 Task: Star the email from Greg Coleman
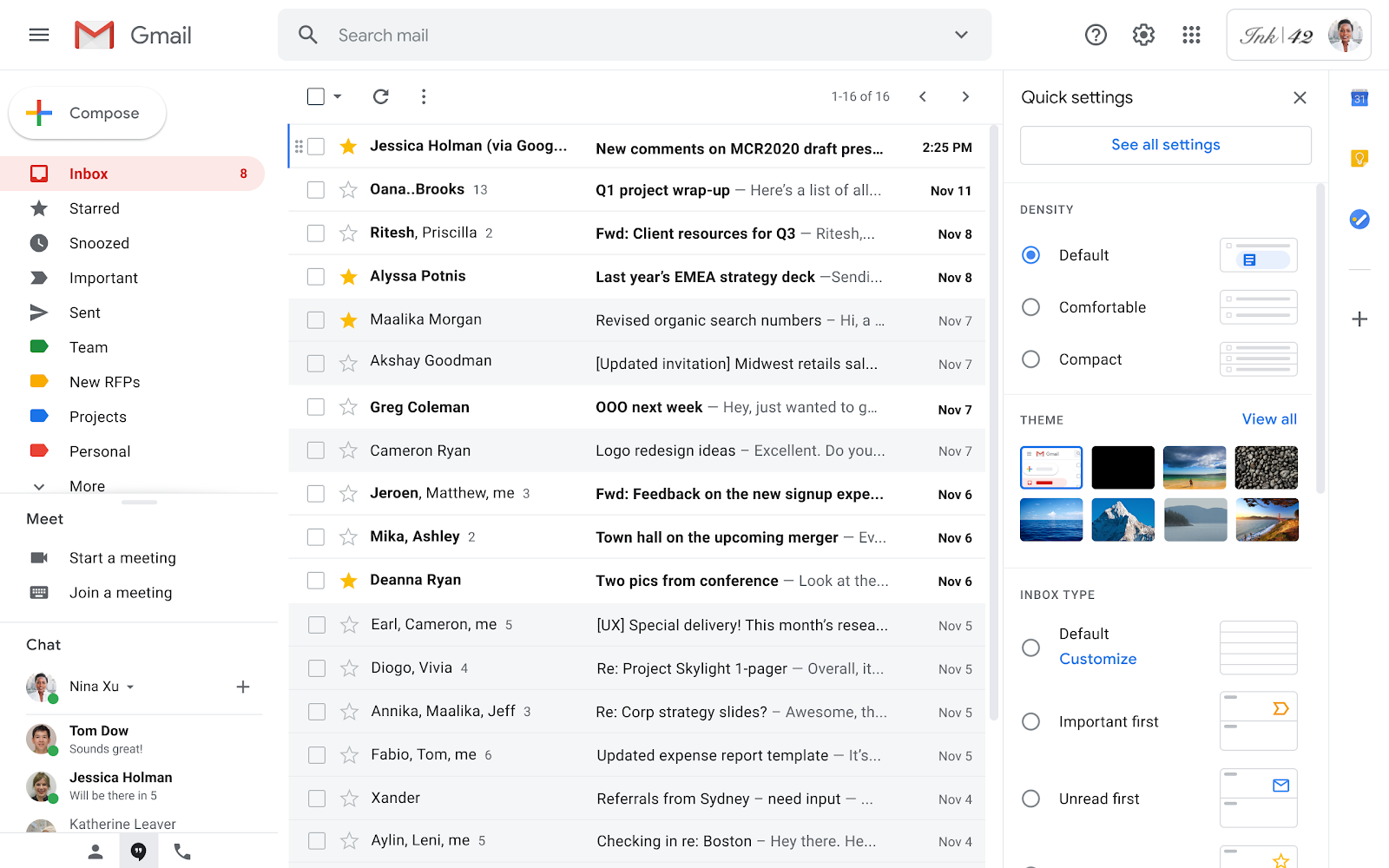[x=348, y=407]
